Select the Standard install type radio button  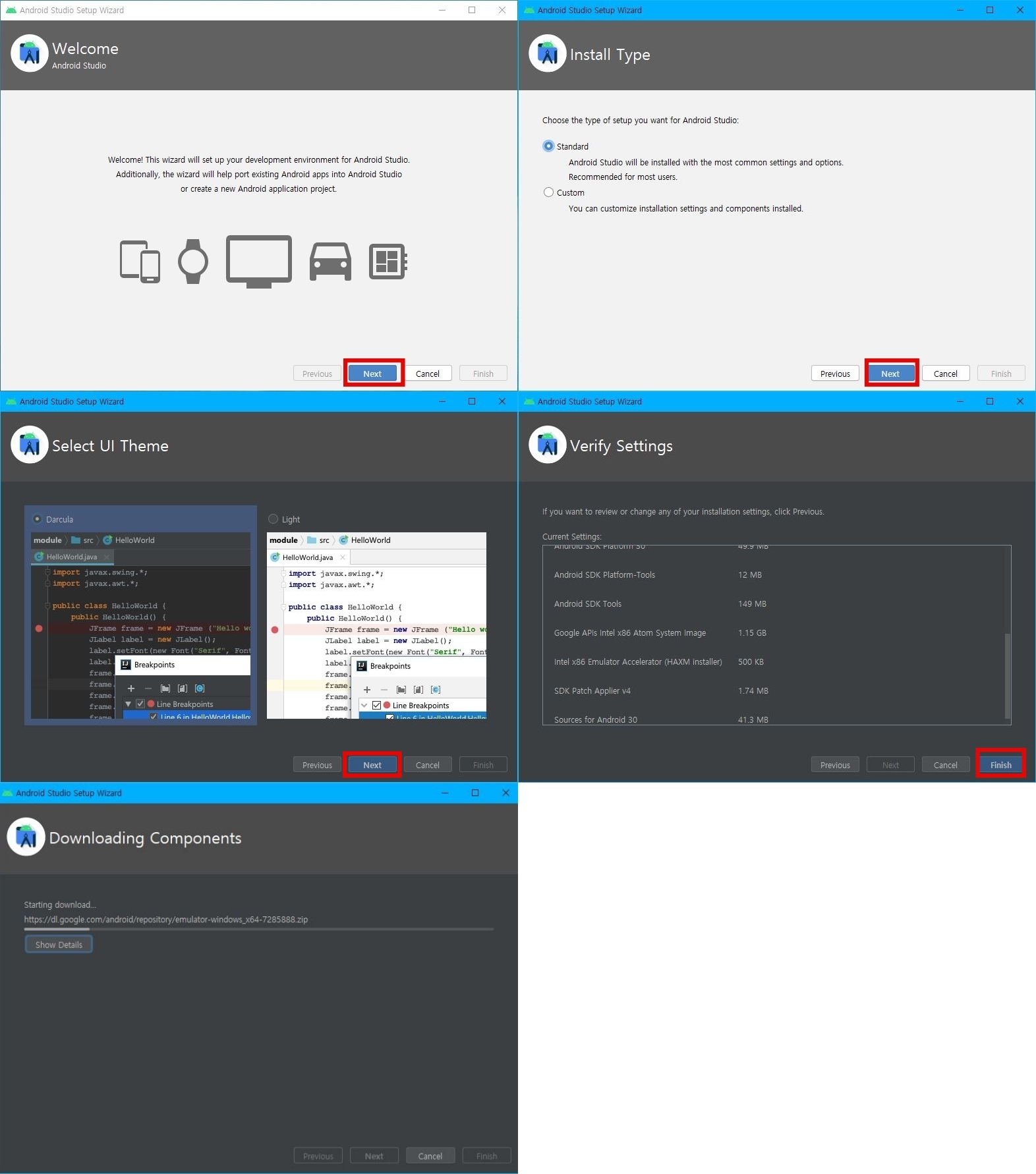[x=548, y=146]
